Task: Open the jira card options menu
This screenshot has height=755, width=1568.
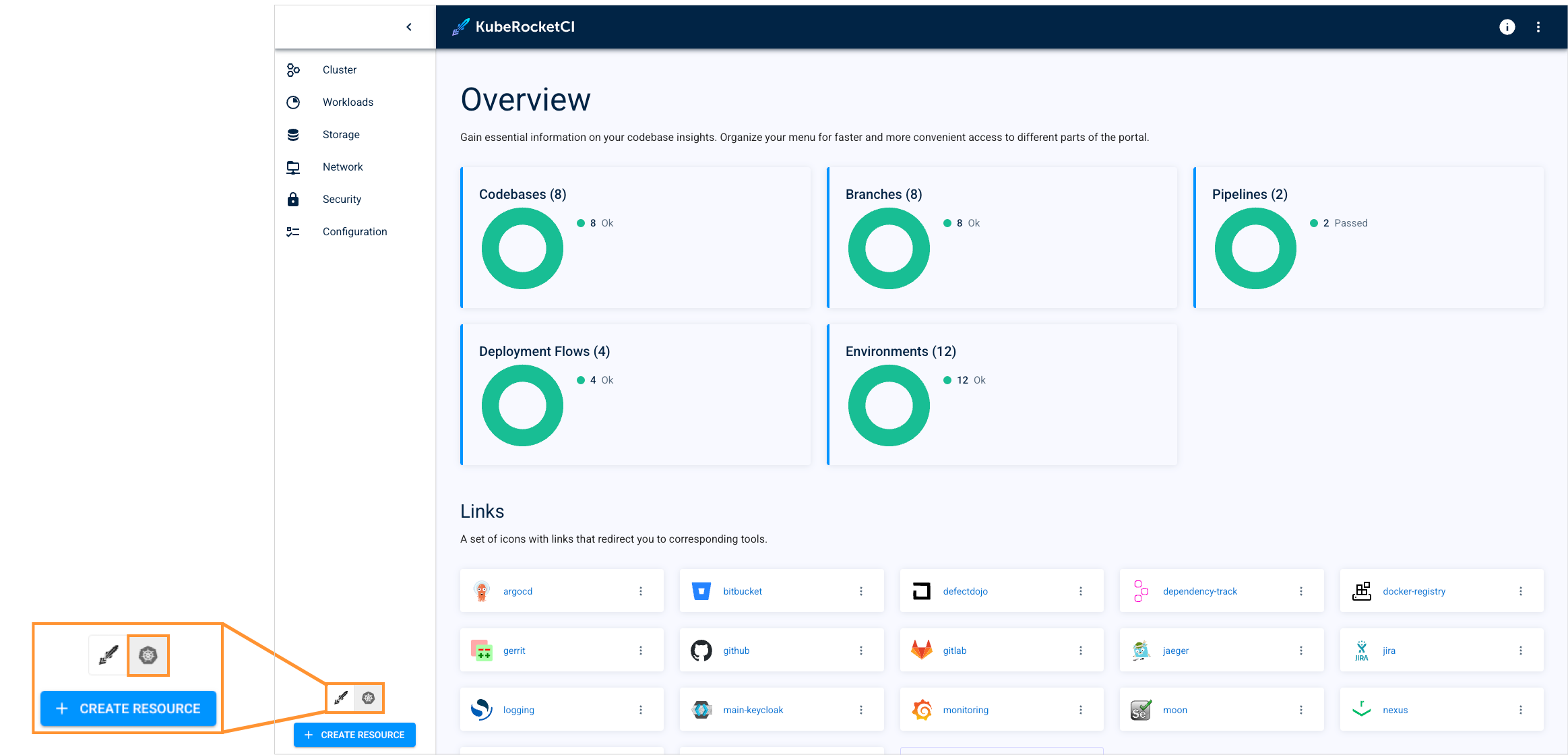Action: point(1521,650)
